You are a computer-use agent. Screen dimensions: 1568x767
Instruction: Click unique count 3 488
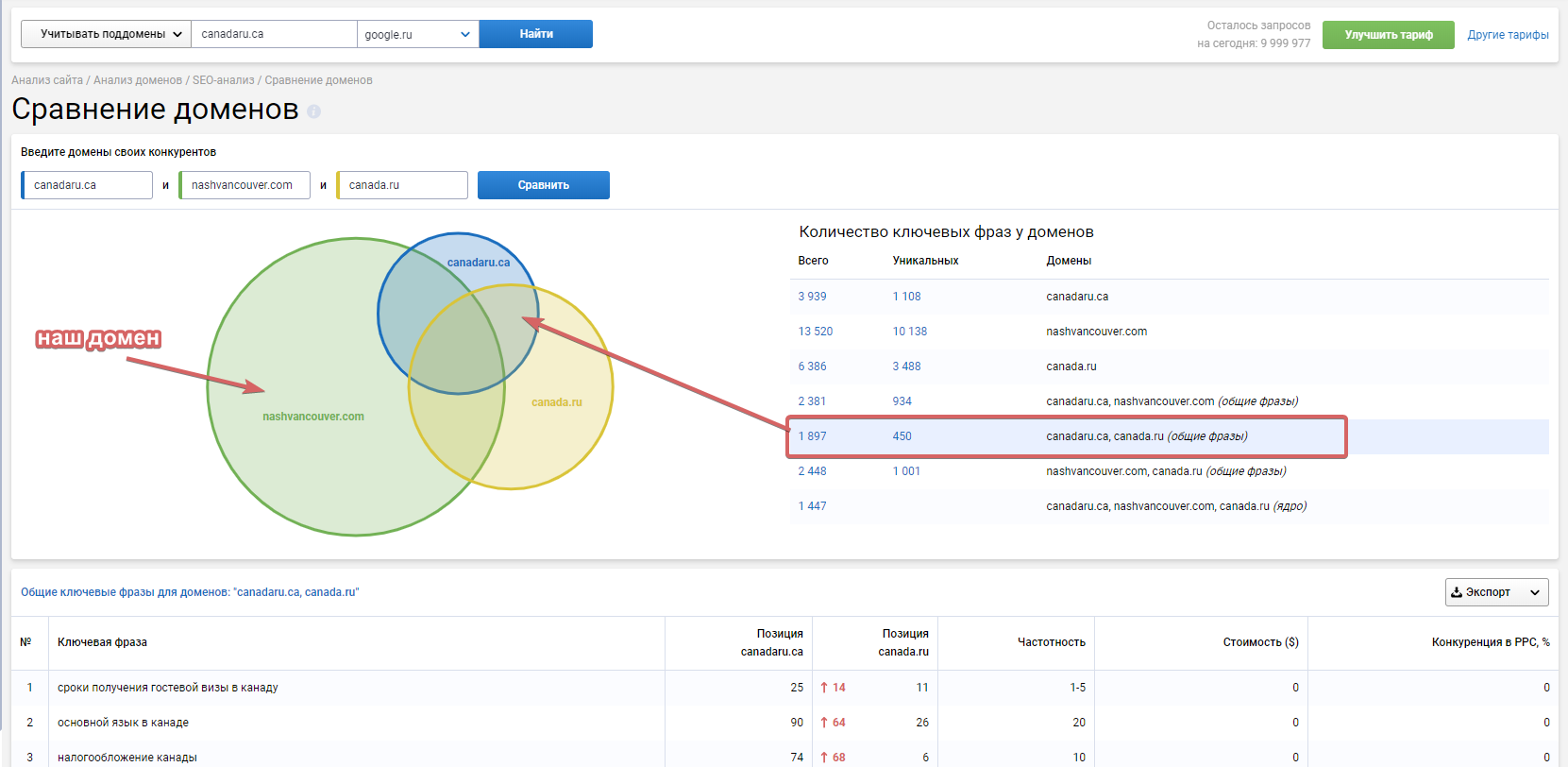[x=906, y=366]
